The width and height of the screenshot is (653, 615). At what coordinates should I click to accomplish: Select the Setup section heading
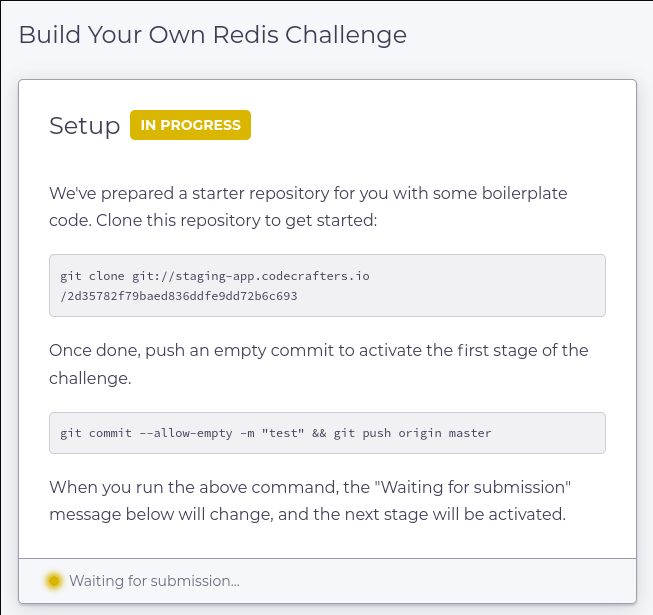(x=85, y=125)
